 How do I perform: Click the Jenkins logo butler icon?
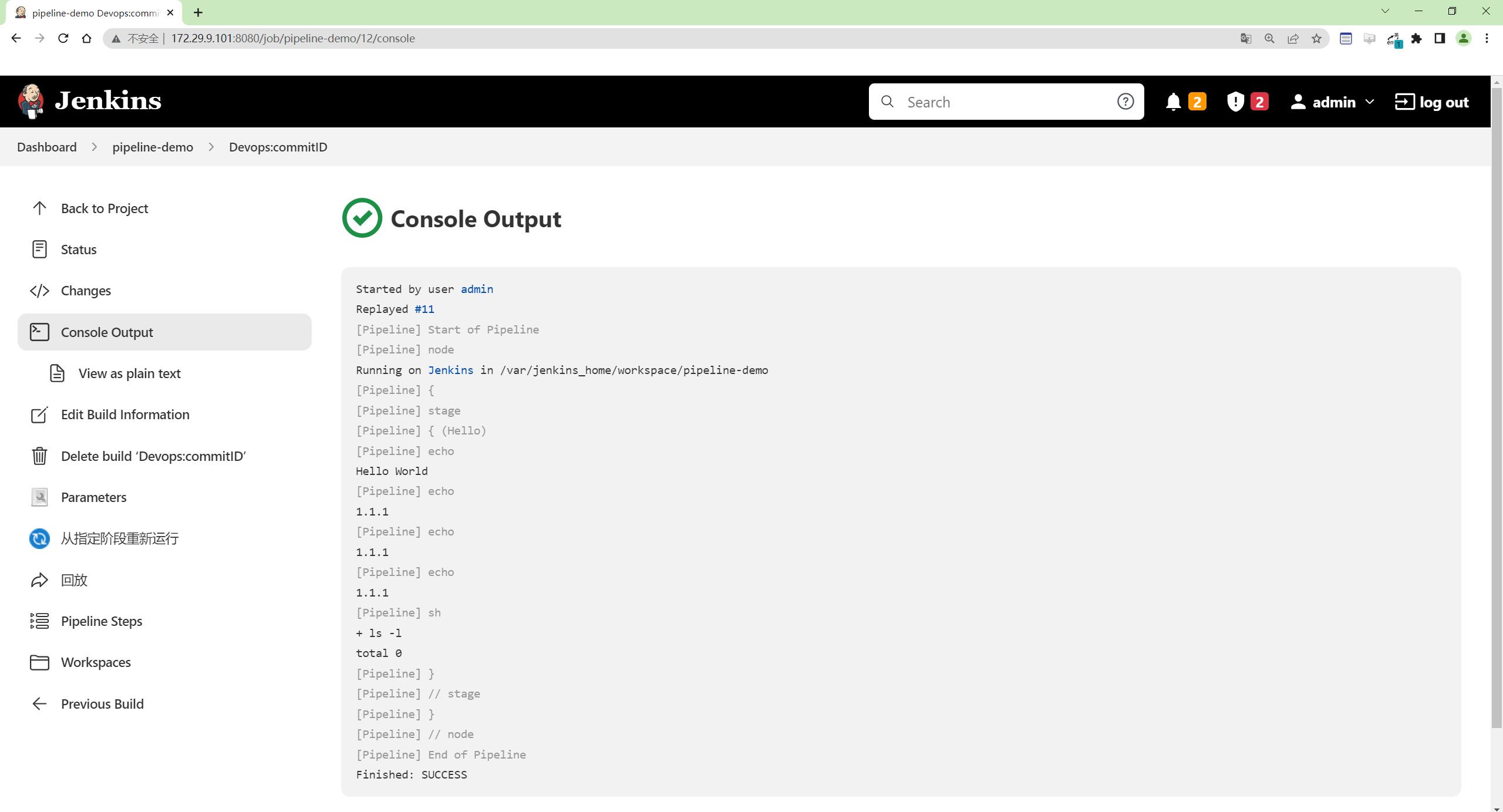pos(31,102)
